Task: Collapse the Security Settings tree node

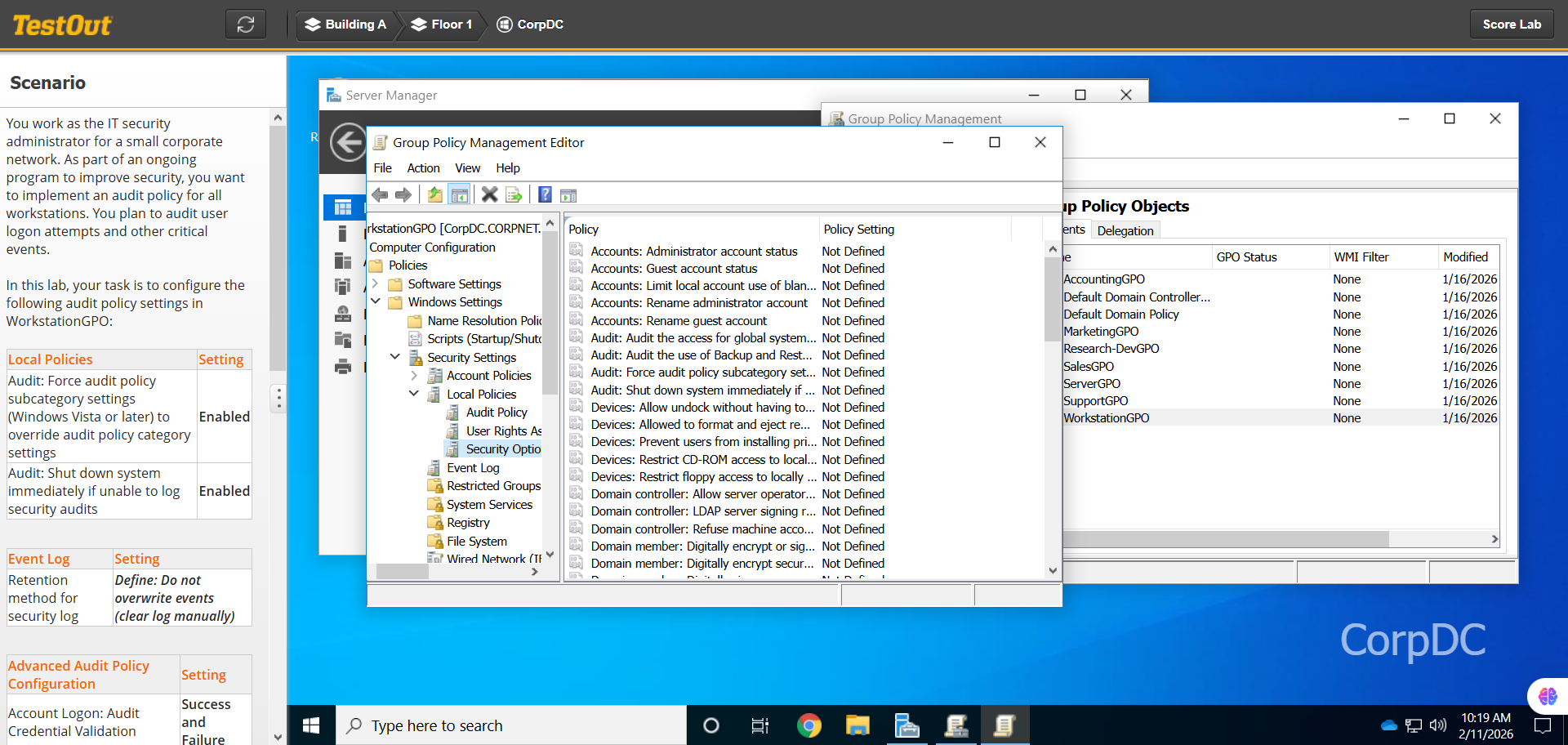Action: 395,357
